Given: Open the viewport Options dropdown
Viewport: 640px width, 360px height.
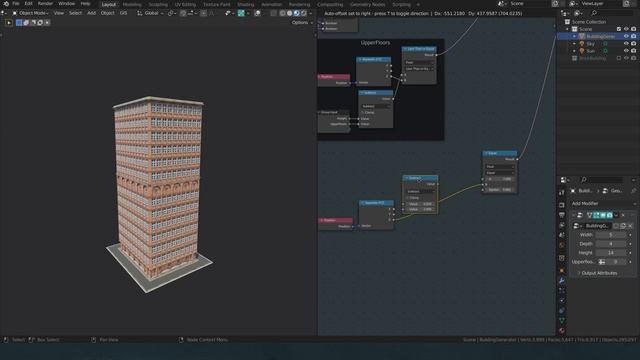Looking at the screenshot, I should (302, 22).
